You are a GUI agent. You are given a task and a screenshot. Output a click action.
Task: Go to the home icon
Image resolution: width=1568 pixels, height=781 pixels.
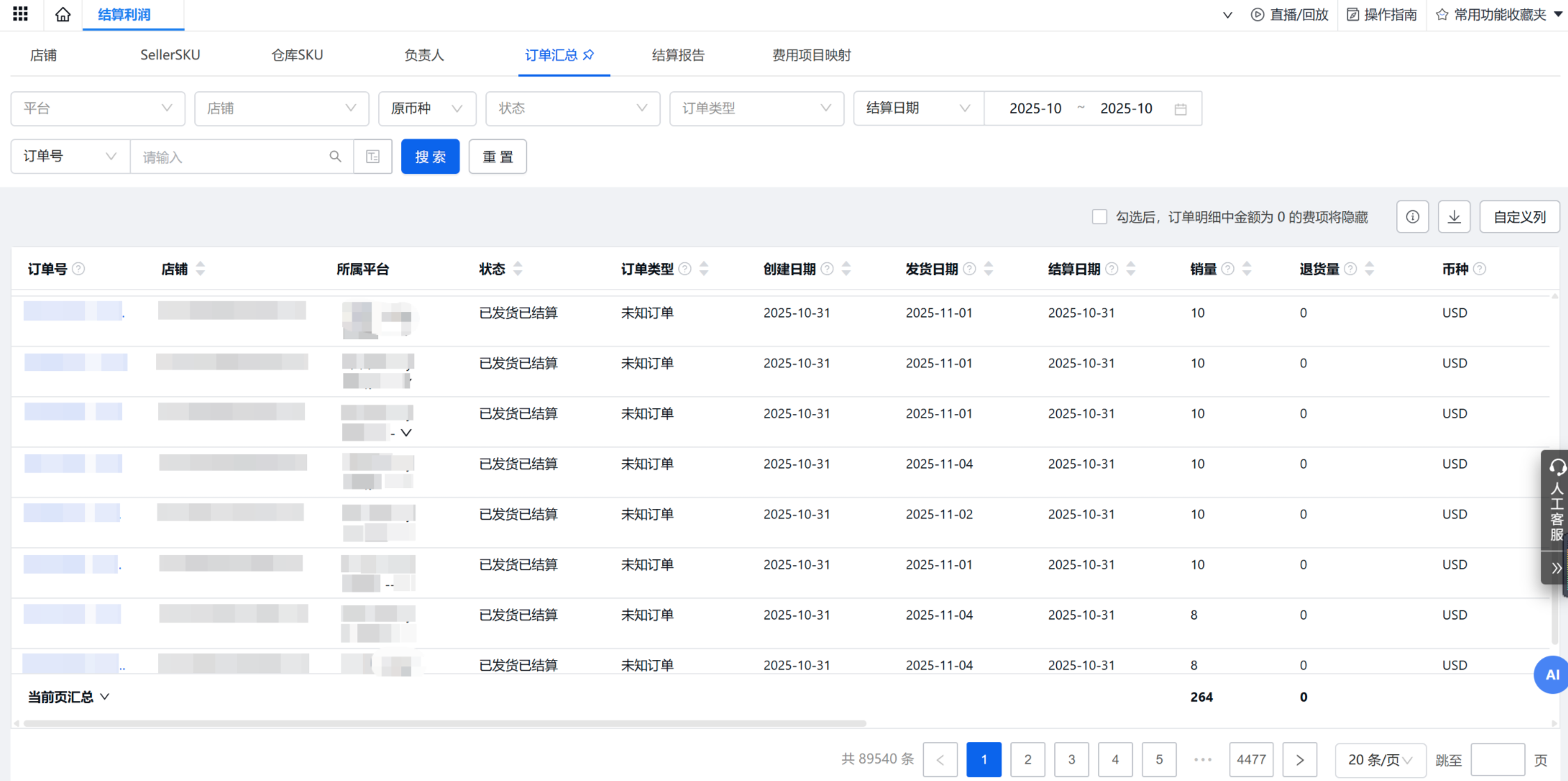pos(63,14)
